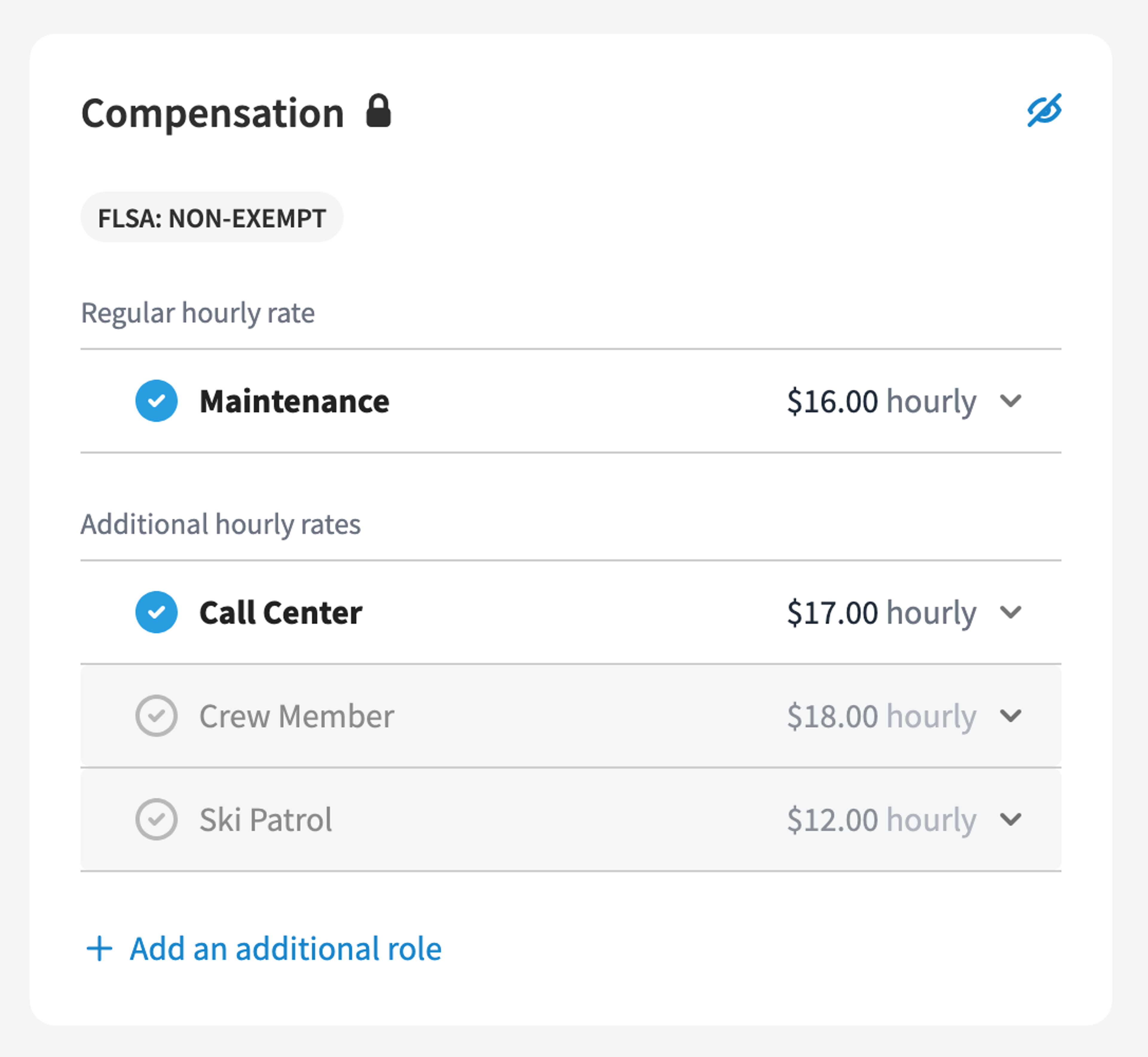Toggle the hide compensation eye icon
The height and width of the screenshot is (1057, 1148).
1044,110
